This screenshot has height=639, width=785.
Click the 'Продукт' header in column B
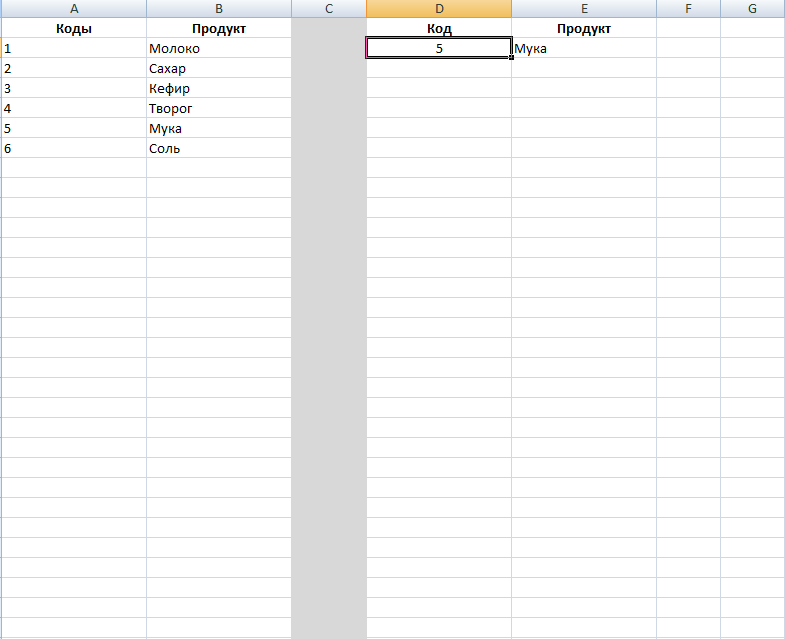(x=219, y=28)
